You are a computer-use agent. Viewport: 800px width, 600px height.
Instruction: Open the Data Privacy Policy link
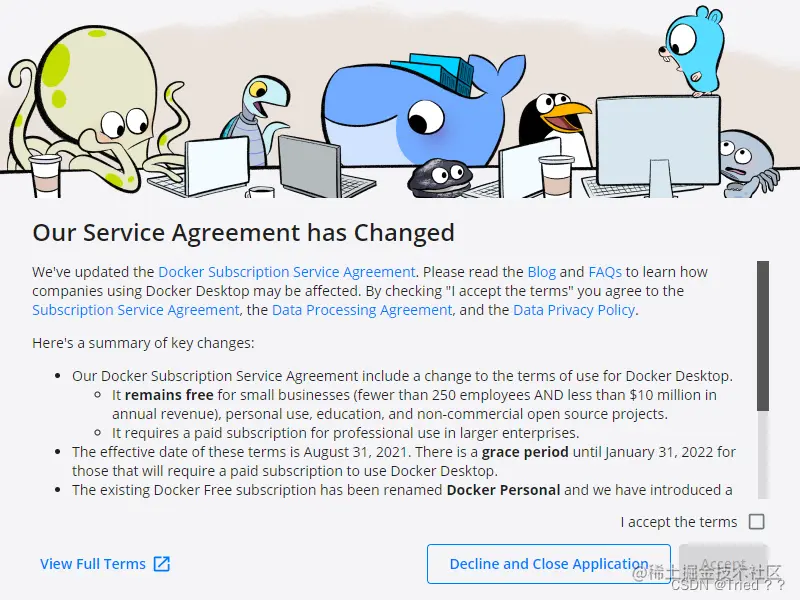click(x=574, y=310)
